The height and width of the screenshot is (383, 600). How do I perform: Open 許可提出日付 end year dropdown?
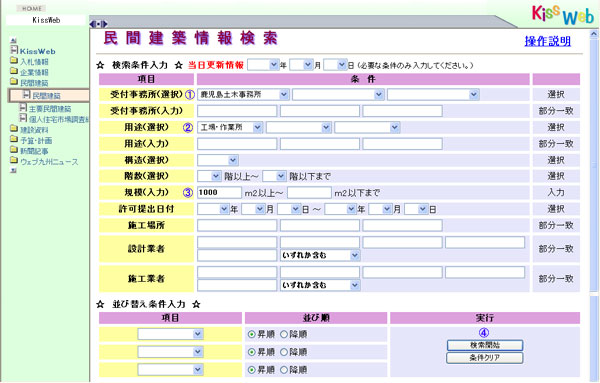340,209
